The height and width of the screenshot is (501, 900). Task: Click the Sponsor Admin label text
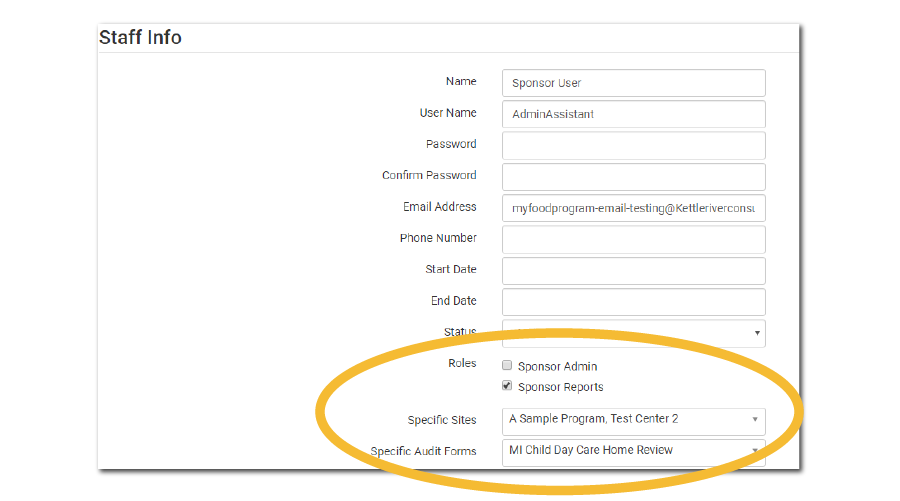pyautogui.click(x=557, y=367)
